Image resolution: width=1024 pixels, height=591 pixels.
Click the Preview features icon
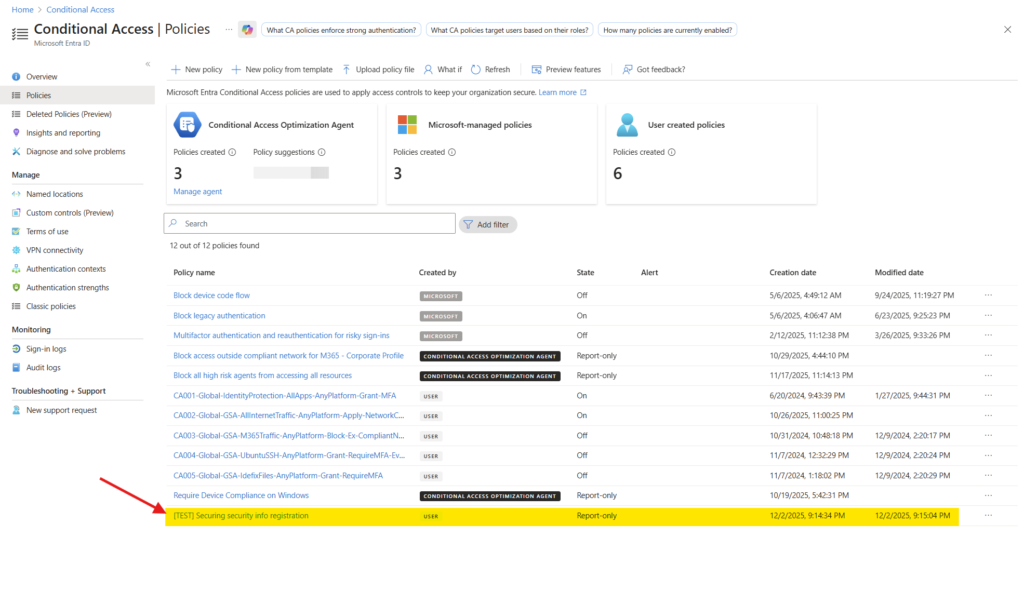point(537,69)
